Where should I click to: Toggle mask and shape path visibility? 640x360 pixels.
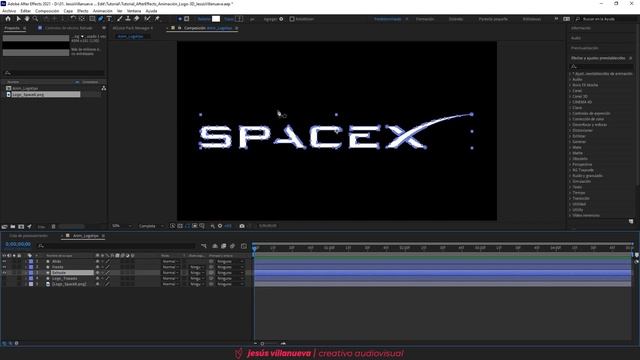coord(187,226)
